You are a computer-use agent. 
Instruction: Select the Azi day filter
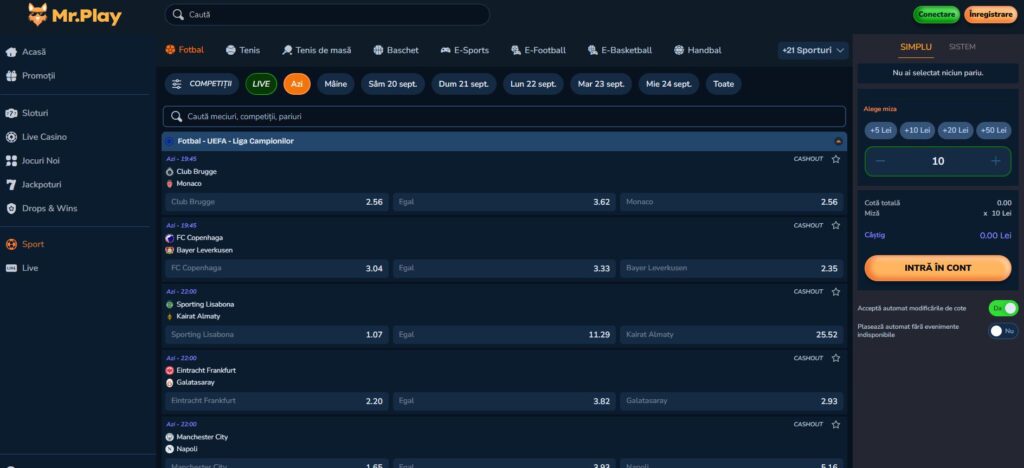(x=296, y=84)
